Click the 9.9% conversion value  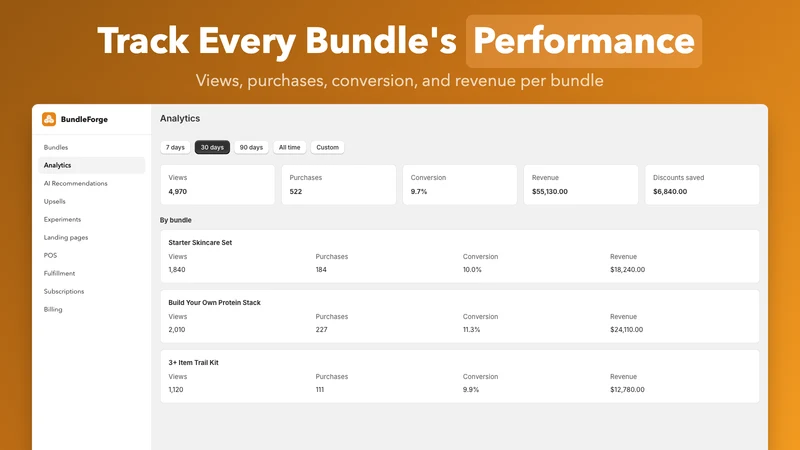click(x=471, y=390)
